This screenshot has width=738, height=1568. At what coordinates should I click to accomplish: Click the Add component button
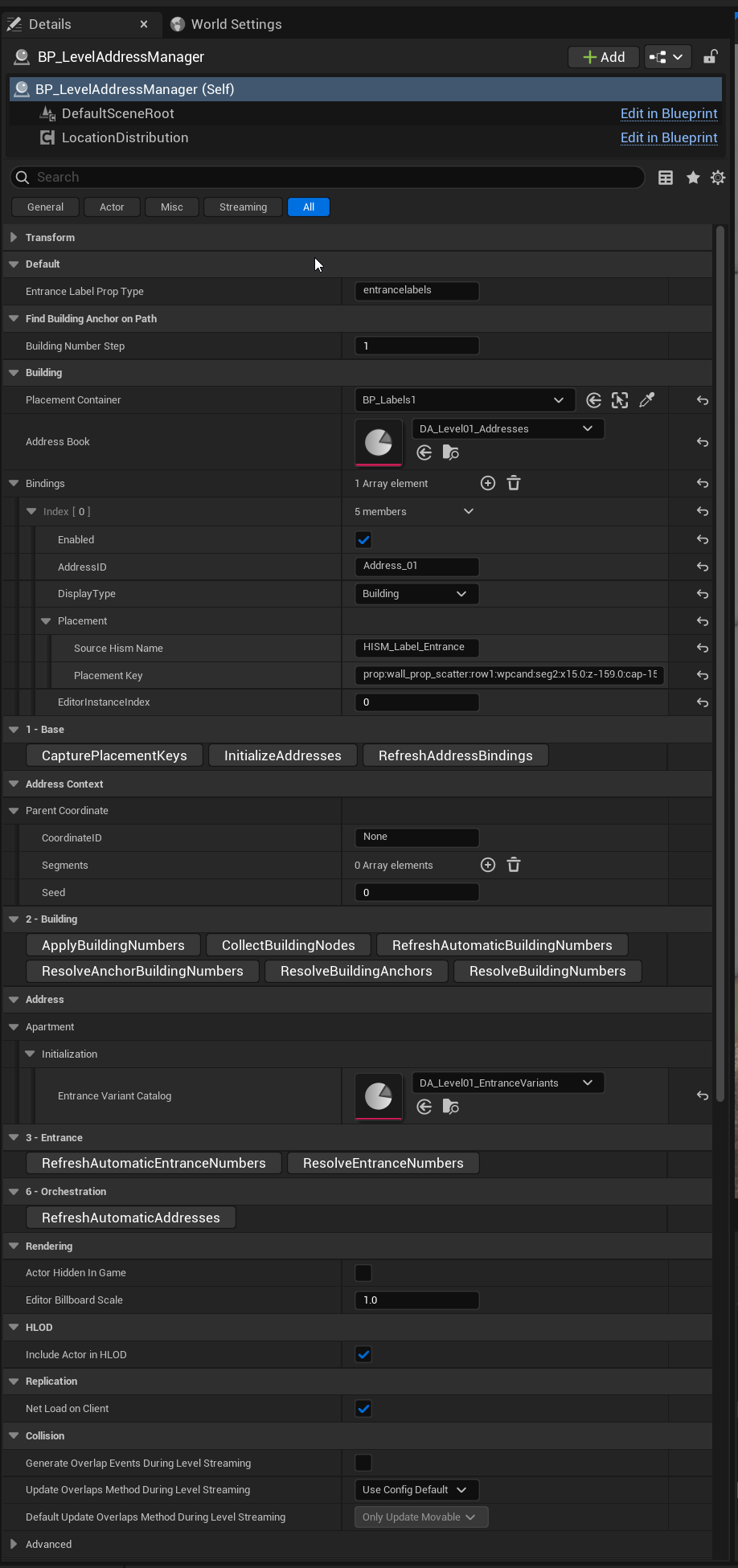coord(604,57)
